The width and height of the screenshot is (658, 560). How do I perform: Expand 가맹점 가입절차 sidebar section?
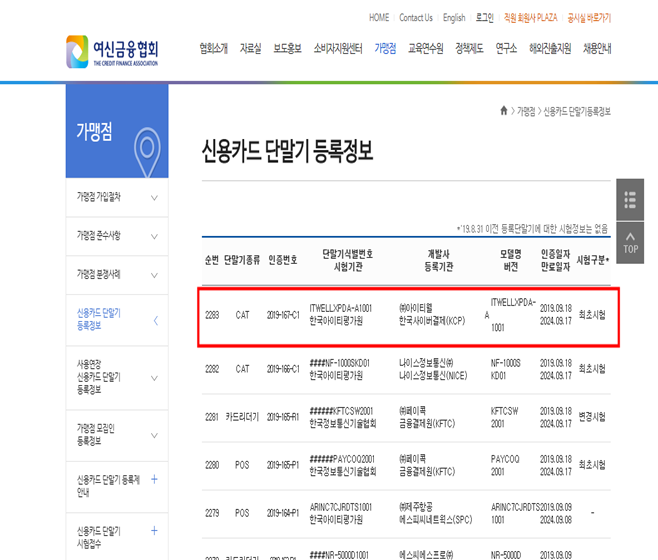[154, 198]
